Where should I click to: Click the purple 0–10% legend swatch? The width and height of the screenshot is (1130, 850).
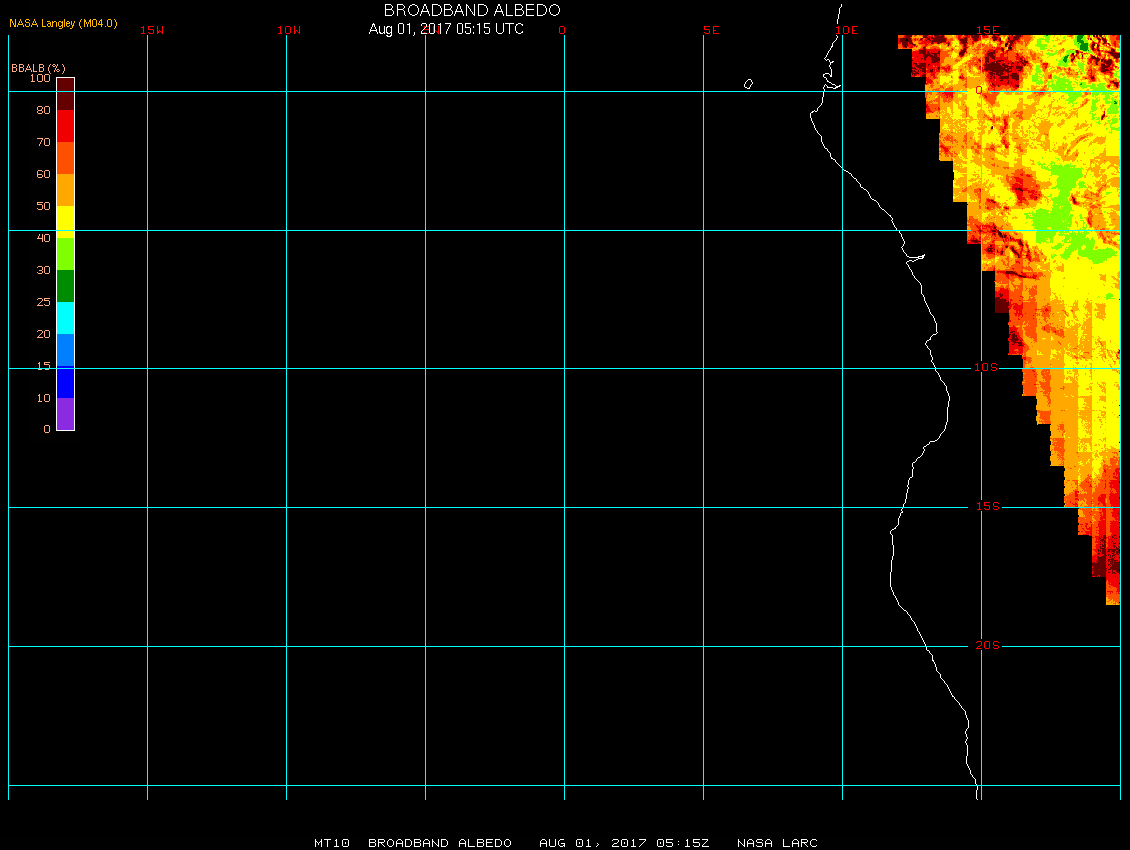[x=66, y=414]
